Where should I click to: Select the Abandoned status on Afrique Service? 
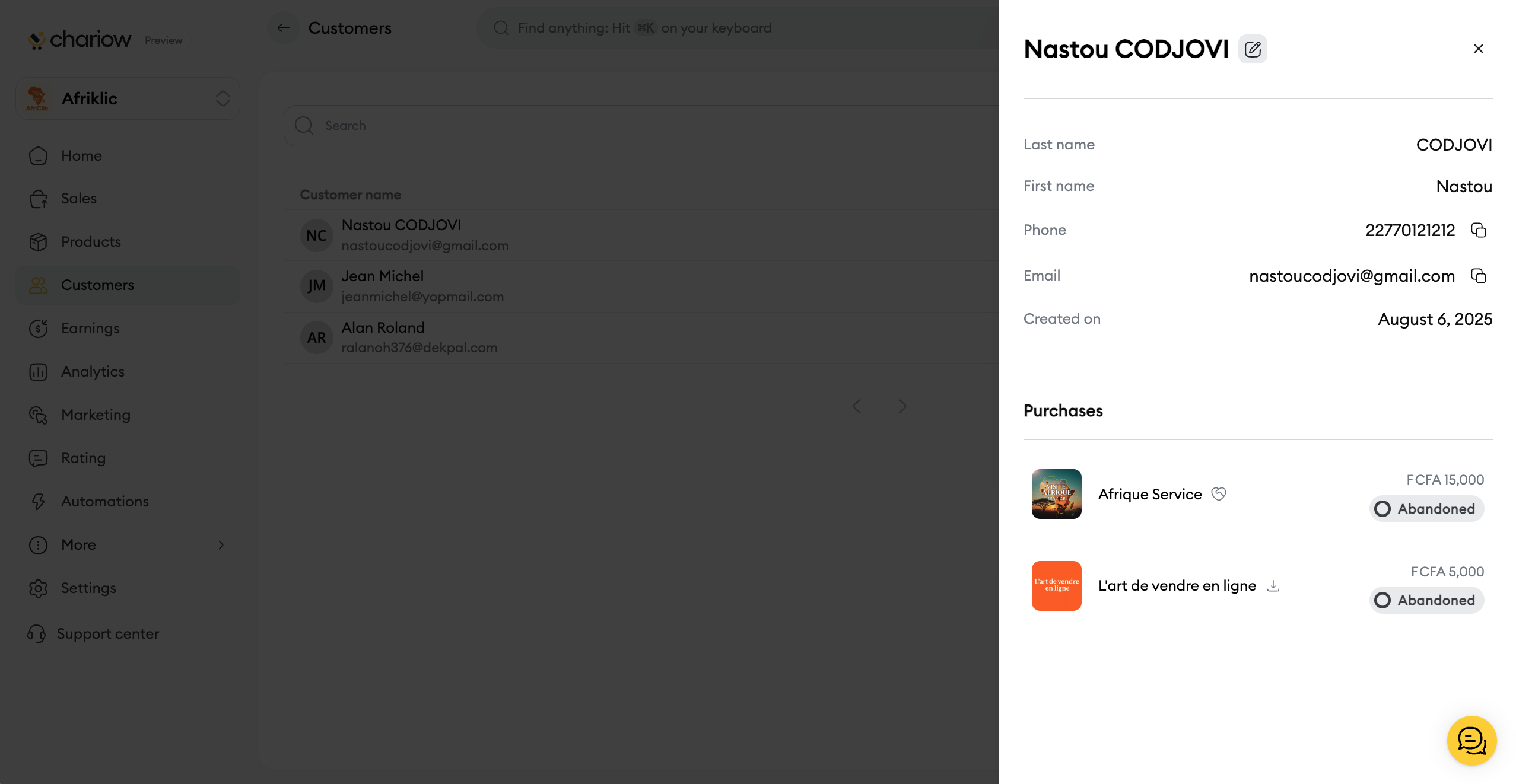coord(1426,509)
